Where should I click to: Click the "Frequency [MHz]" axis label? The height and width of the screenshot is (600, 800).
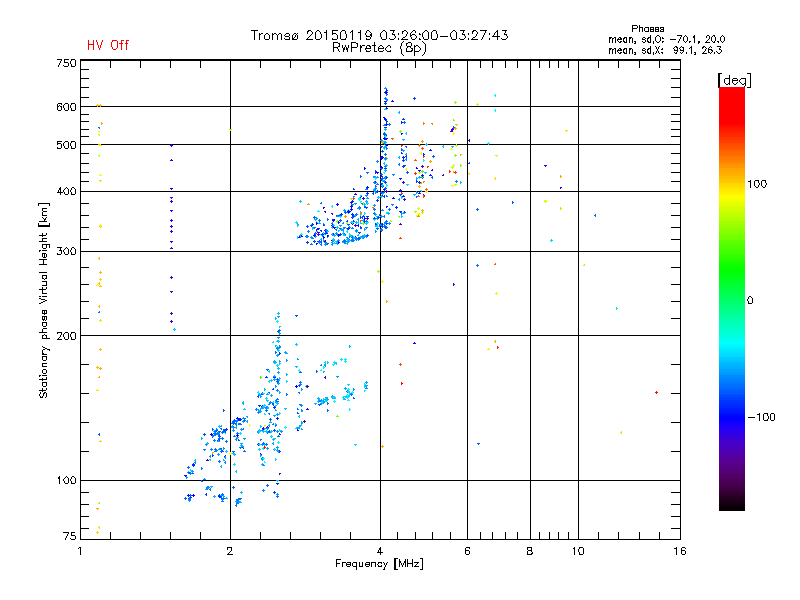[379, 564]
